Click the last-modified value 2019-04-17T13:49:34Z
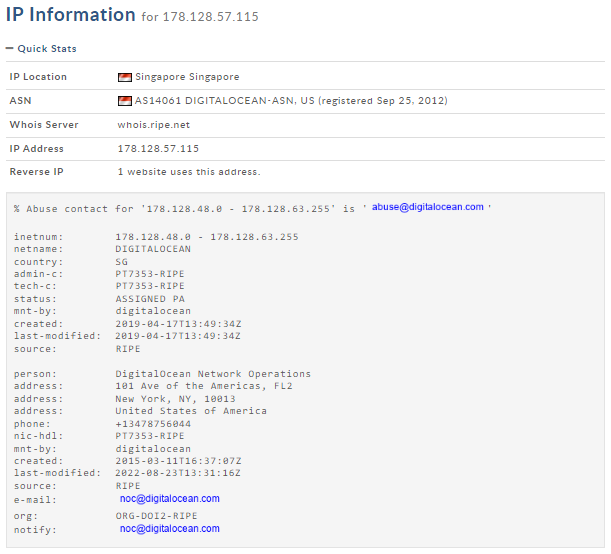Image resolution: width=611 pixels, height=554 pixels. point(178,336)
